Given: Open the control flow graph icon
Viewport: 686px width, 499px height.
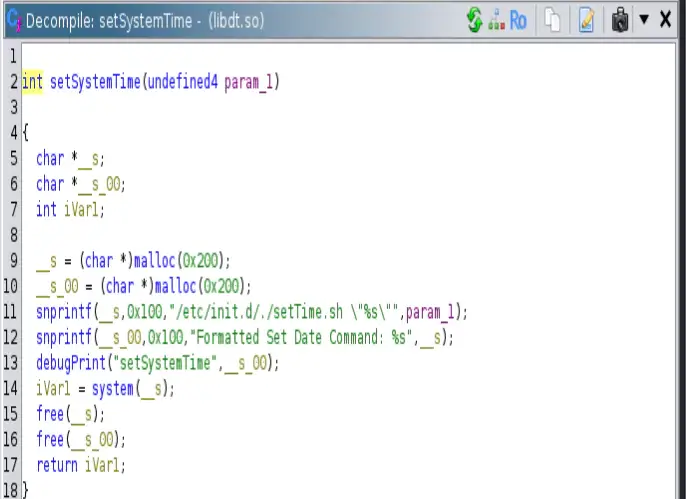Looking at the screenshot, I should point(496,20).
